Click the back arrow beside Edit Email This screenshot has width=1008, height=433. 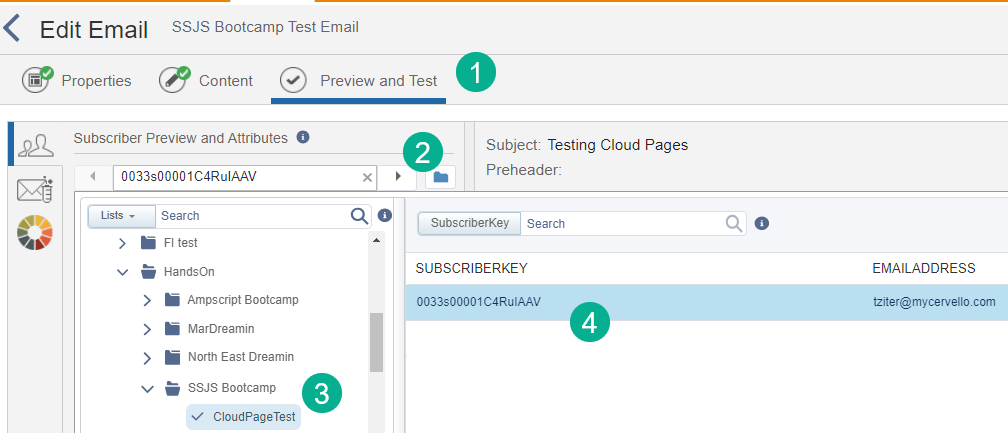tap(12, 28)
